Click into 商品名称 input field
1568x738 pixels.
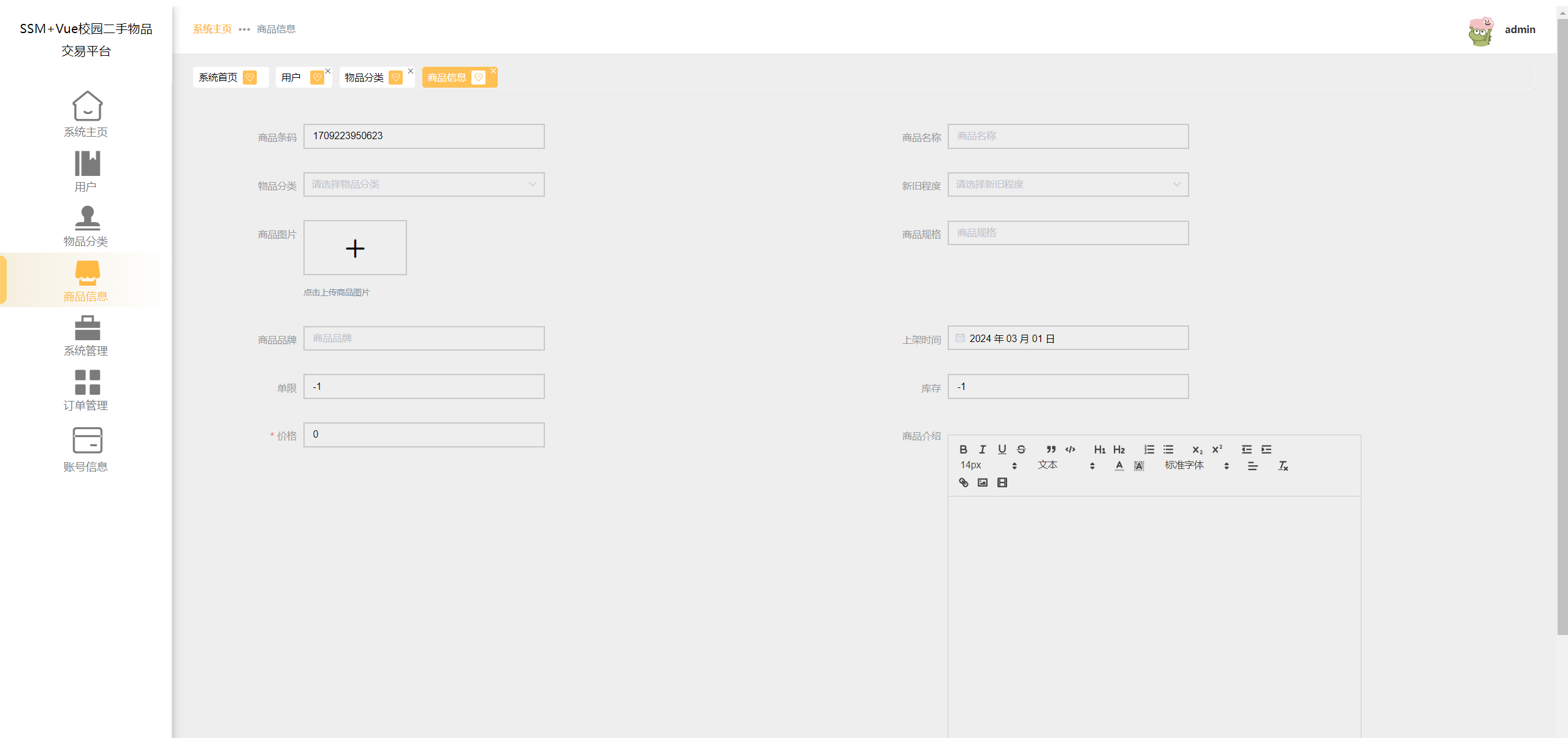click(x=1067, y=136)
